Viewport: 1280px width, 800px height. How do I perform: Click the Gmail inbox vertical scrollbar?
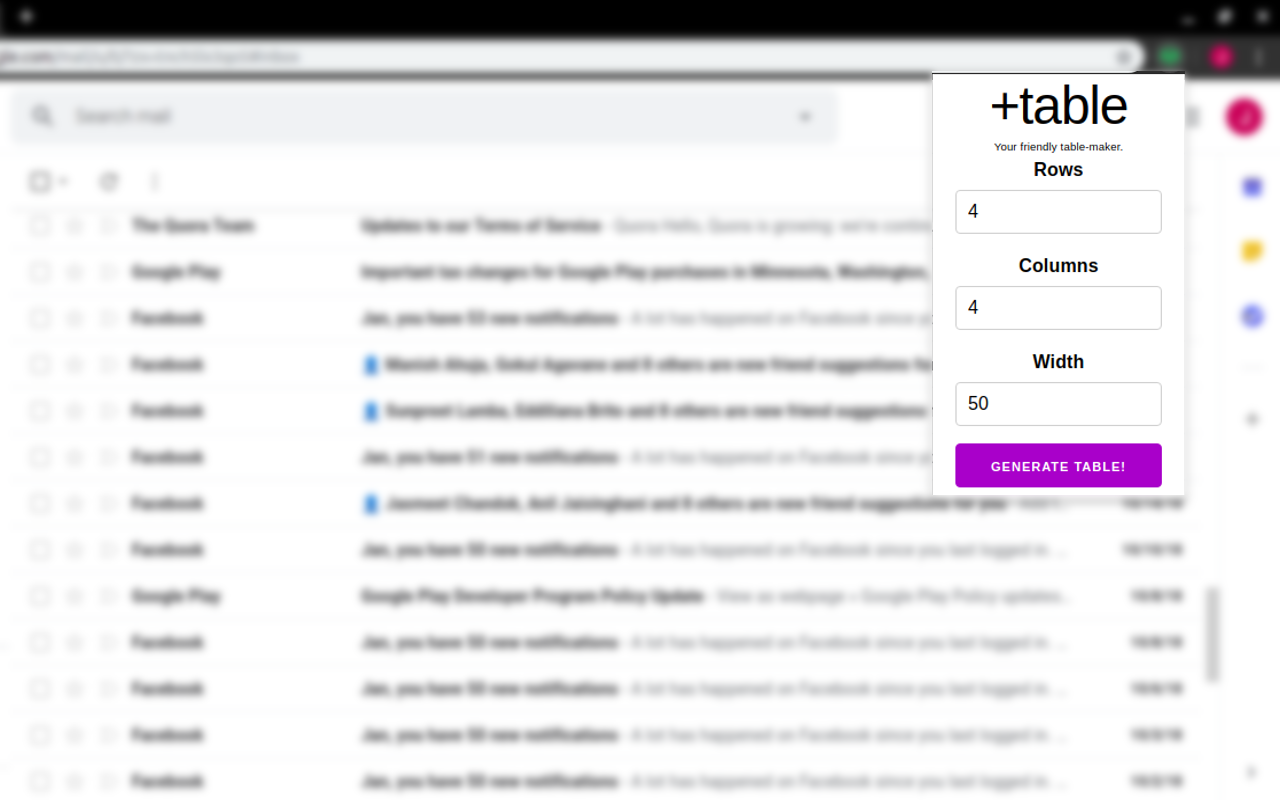(x=1213, y=634)
